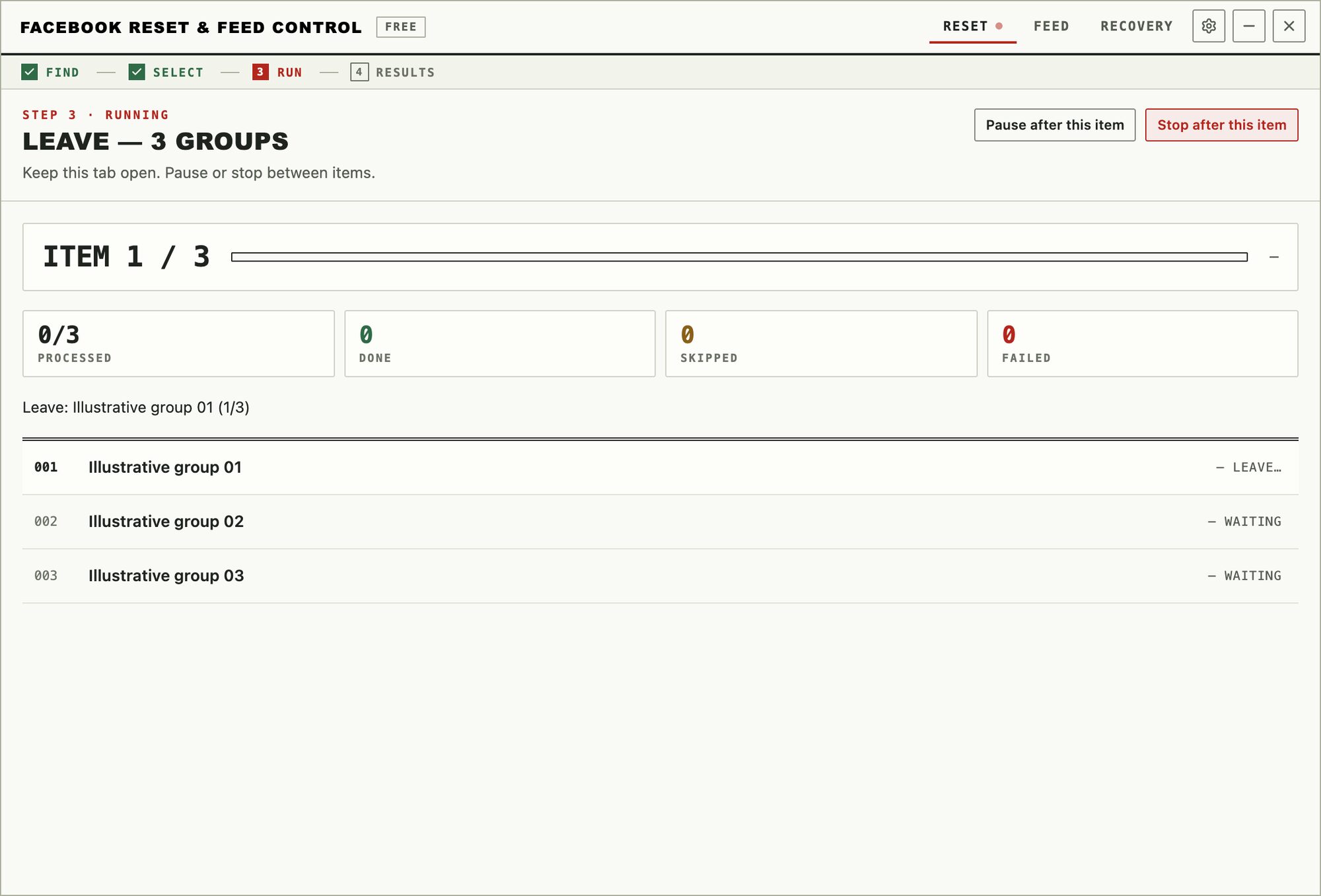Open settings via the gear icon

(1209, 26)
